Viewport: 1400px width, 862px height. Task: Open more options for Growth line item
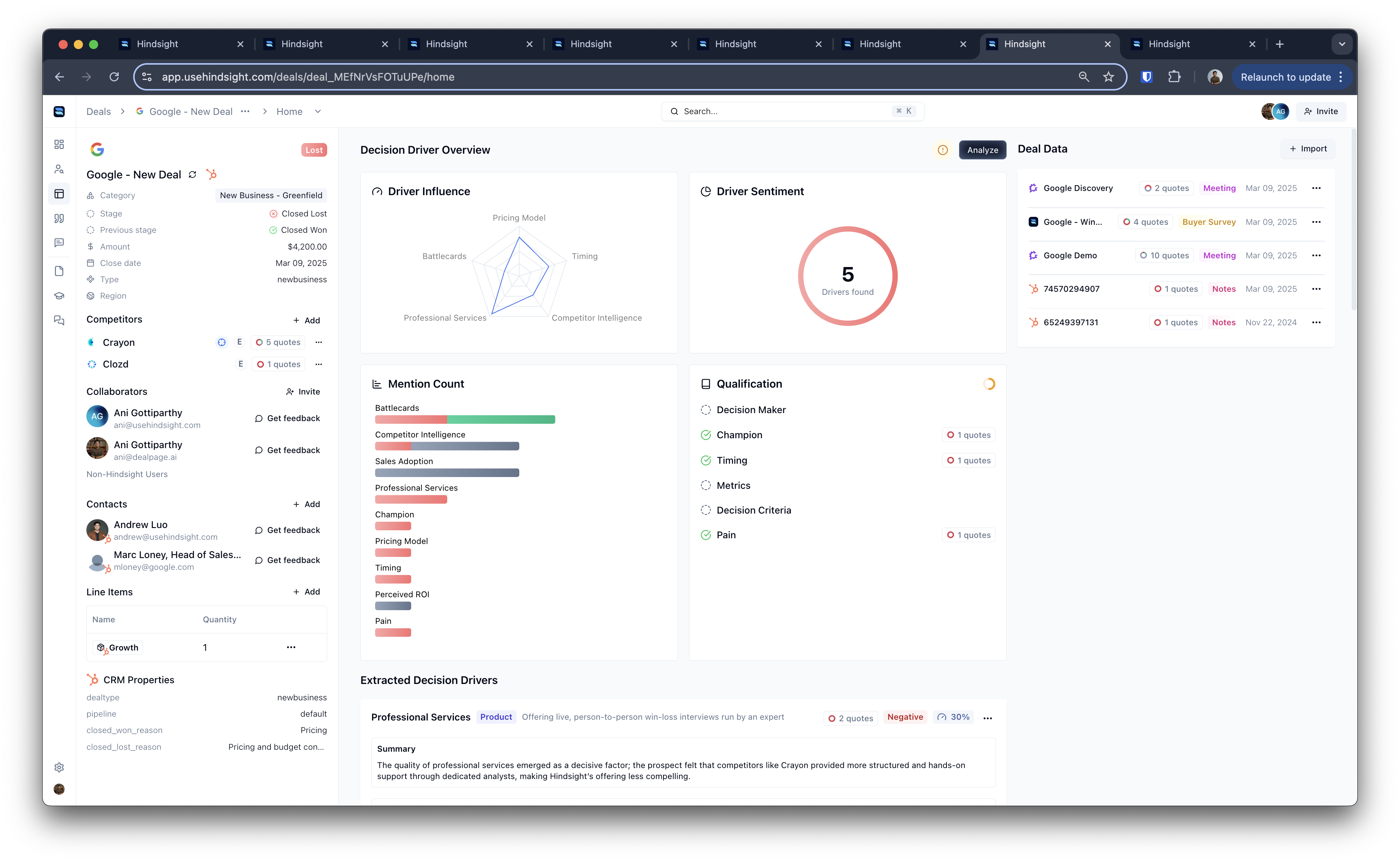click(291, 647)
